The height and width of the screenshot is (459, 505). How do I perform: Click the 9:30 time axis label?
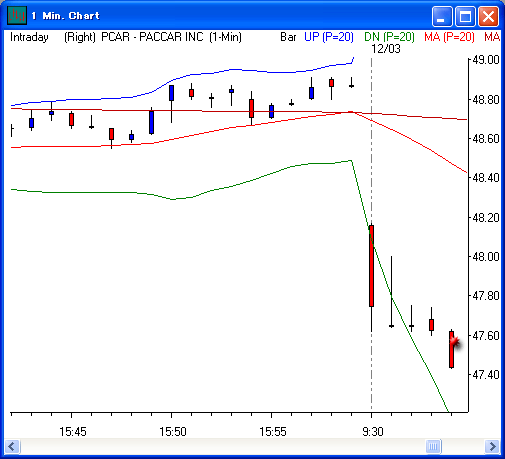[x=373, y=432]
